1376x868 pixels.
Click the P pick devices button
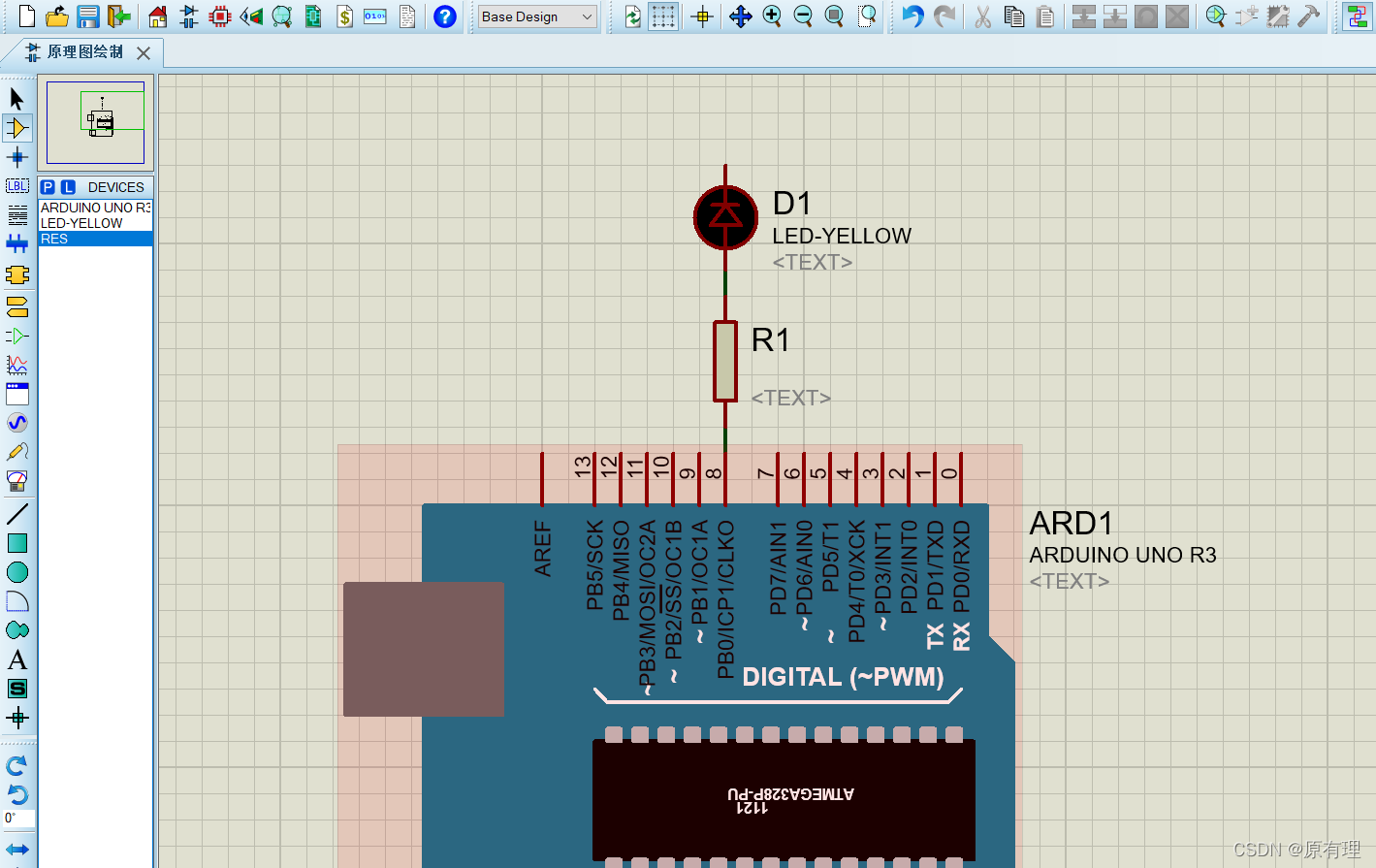pyautogui.click(x=48, y=187)
